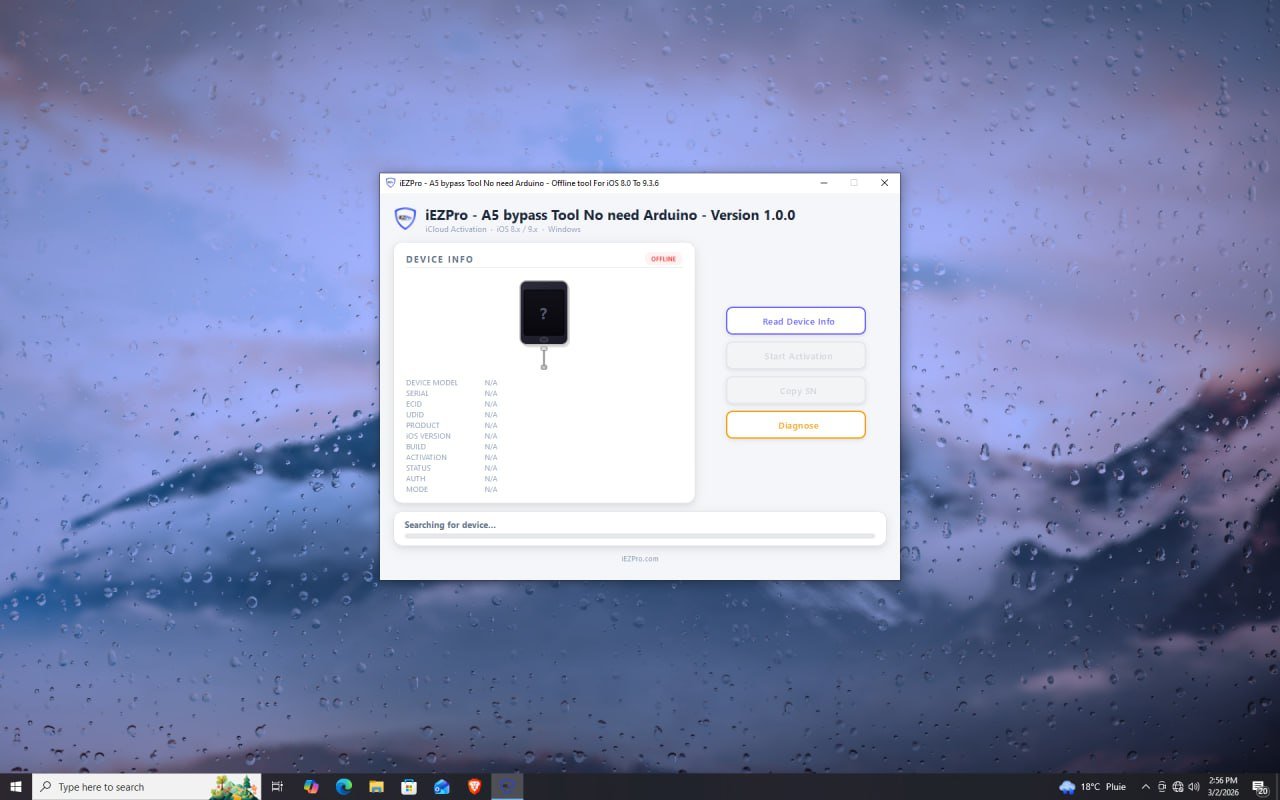Open Outlook from the taskbar
1280x800 pixels.
pyautogui.click(x=442, y=786)
